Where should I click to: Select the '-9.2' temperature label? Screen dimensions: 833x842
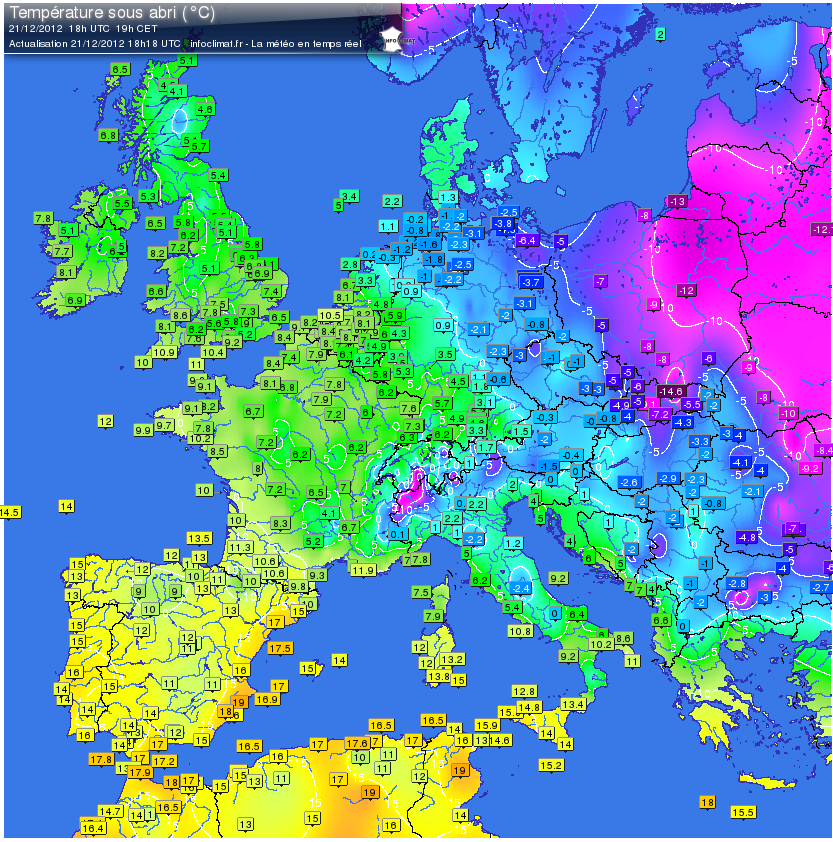point(810,468)
